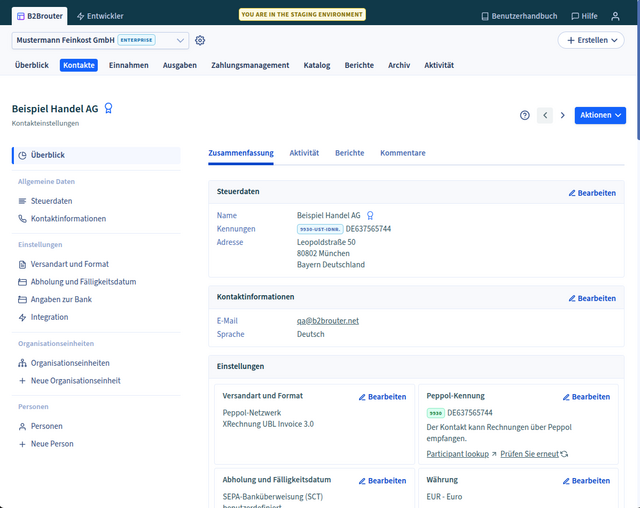
Task: Click the Benutzerhandbuch book icon
Action: pos(484,16)
